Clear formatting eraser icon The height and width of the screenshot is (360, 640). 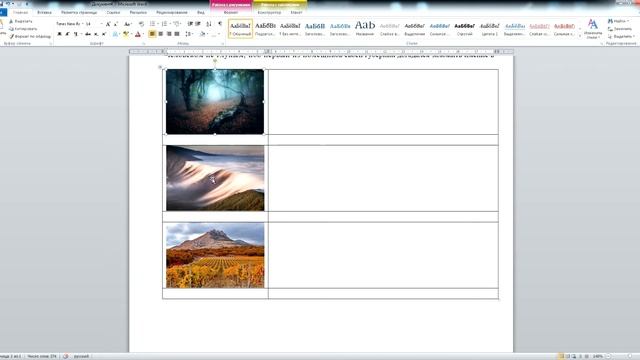(x=142, y=24)
